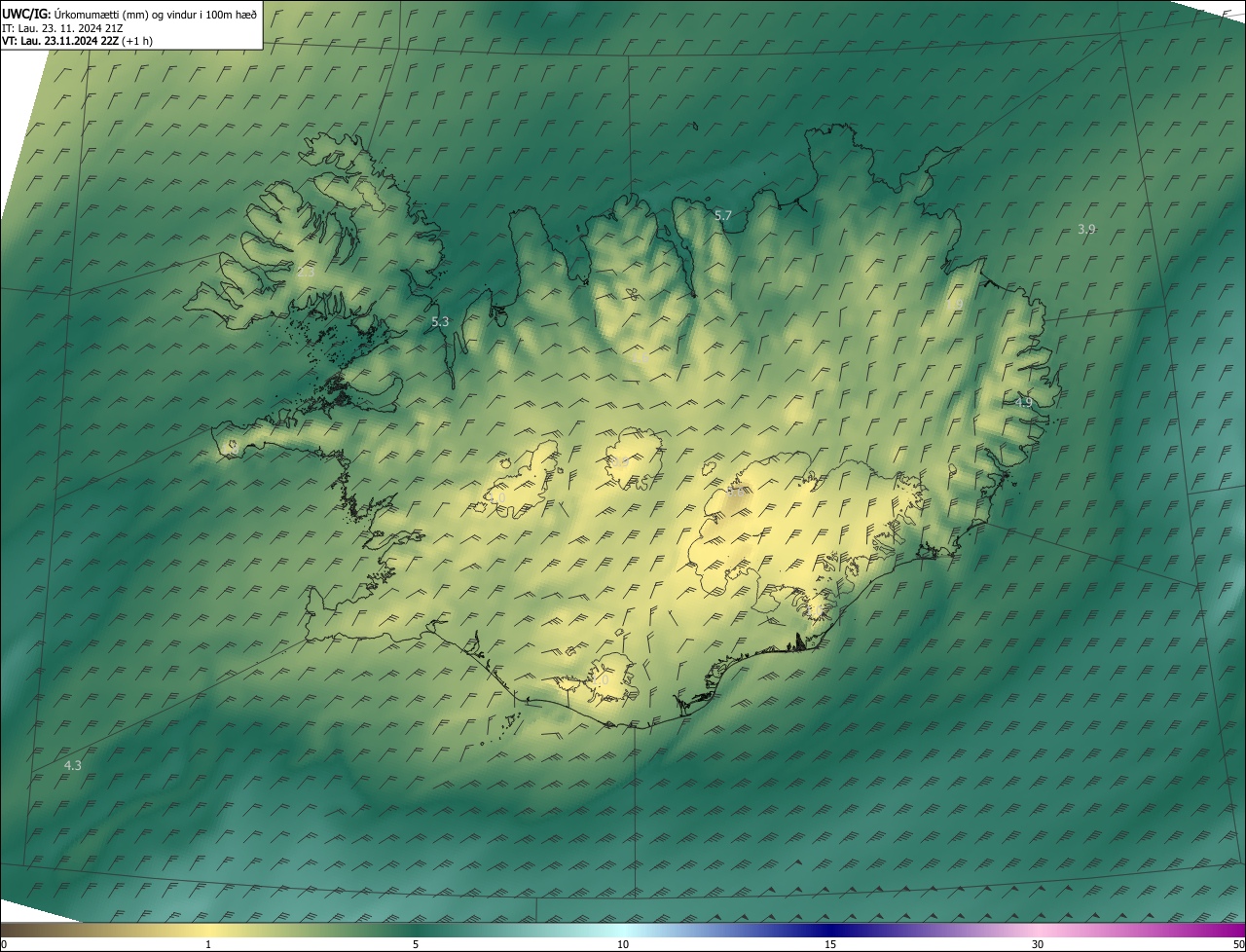Select the 'IT: Lau. 23. 11. 2024 21Z' line
1246x952 pixels.
pyautogui.click(x=60, y=28)
